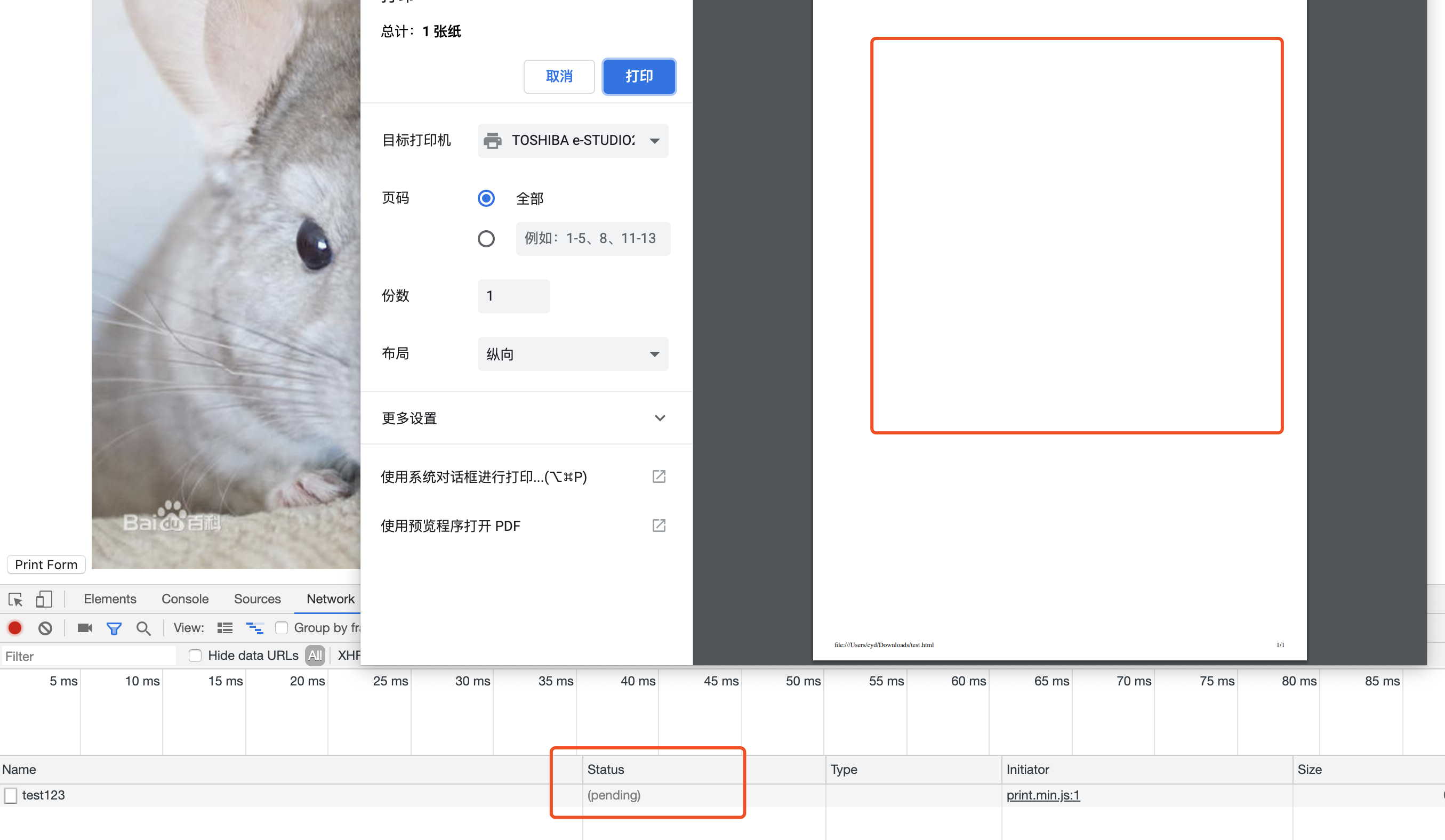Click the external link icon beside 使用预览程序打开 PDF
The width and height of the screenshot is (1445, 840).
click(x=659, y=526)
